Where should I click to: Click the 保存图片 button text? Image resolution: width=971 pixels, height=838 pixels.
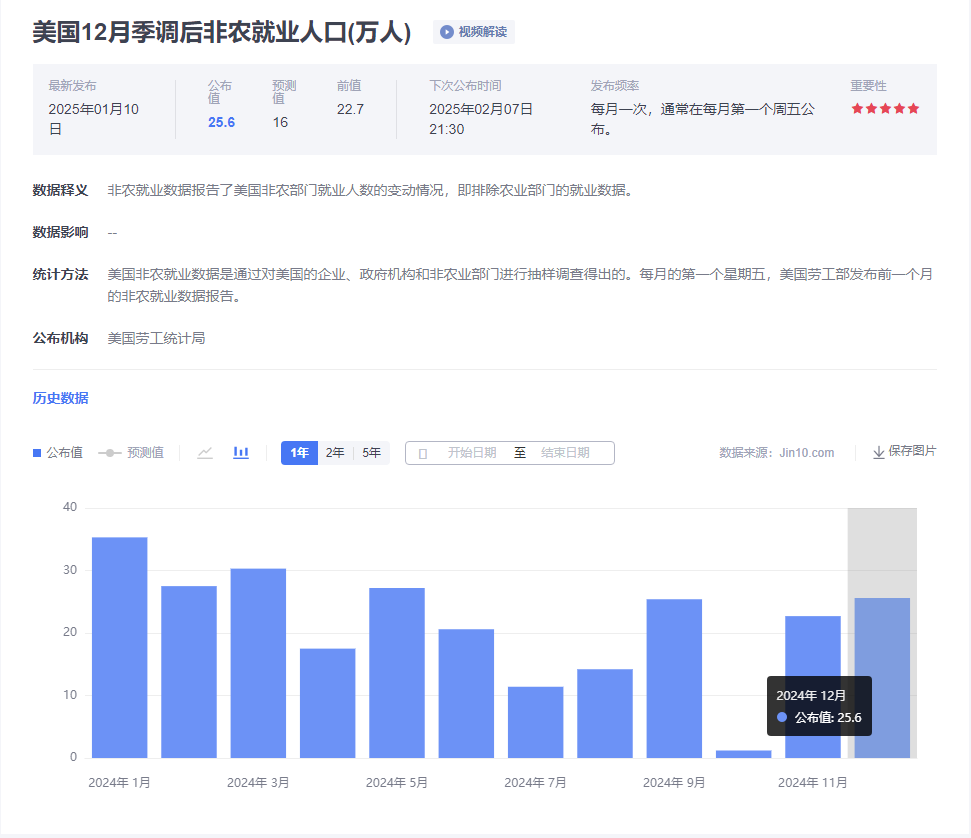point(912,452)
